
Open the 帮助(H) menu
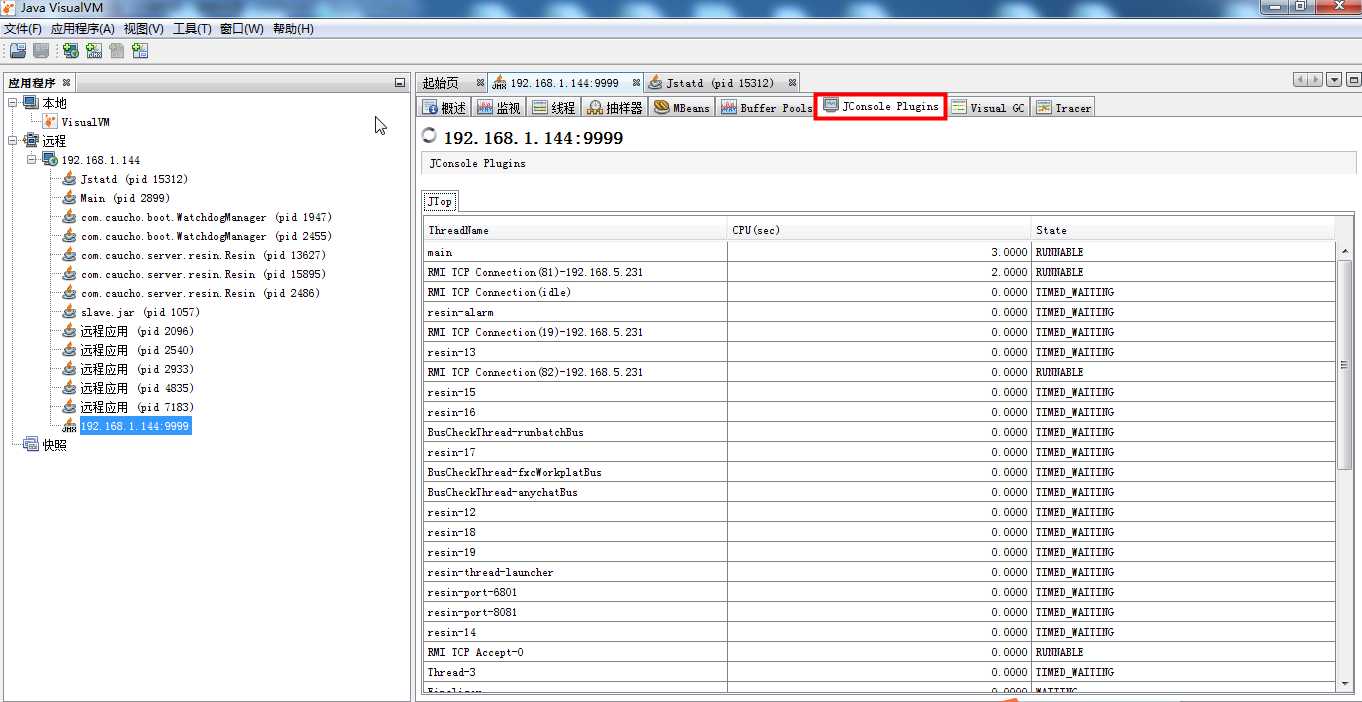click(293, 29)
